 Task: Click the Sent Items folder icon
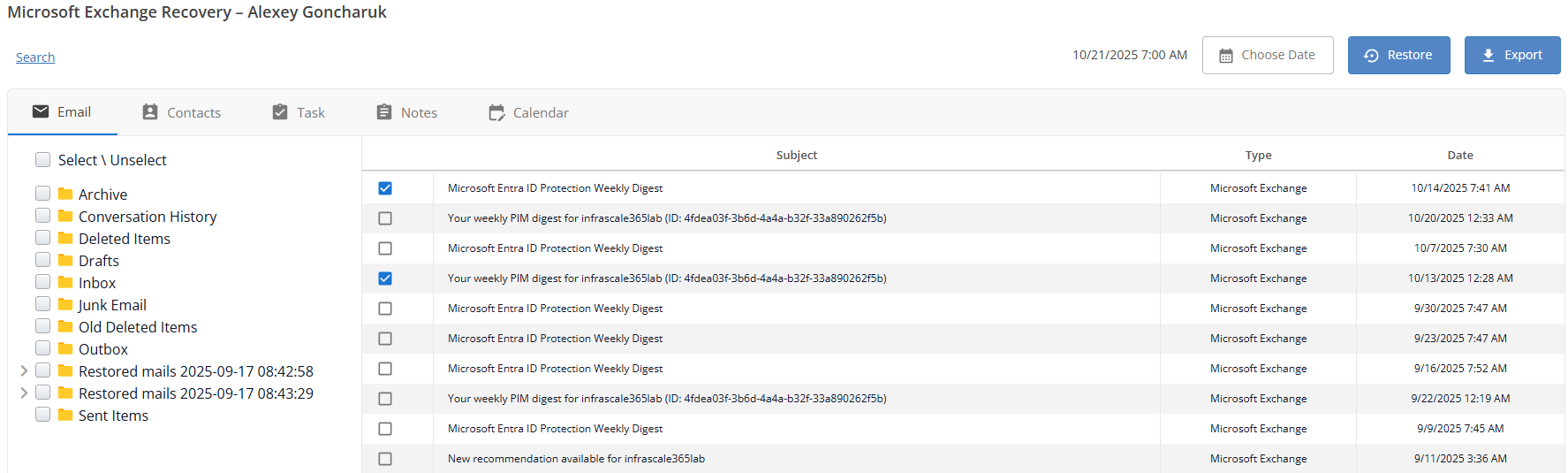coord(65,415)
